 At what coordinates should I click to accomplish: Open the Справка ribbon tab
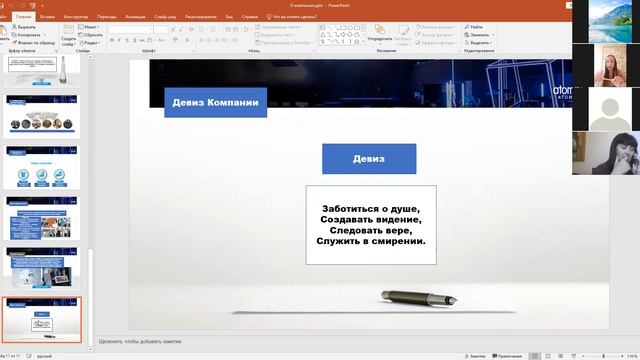point(249,17)
